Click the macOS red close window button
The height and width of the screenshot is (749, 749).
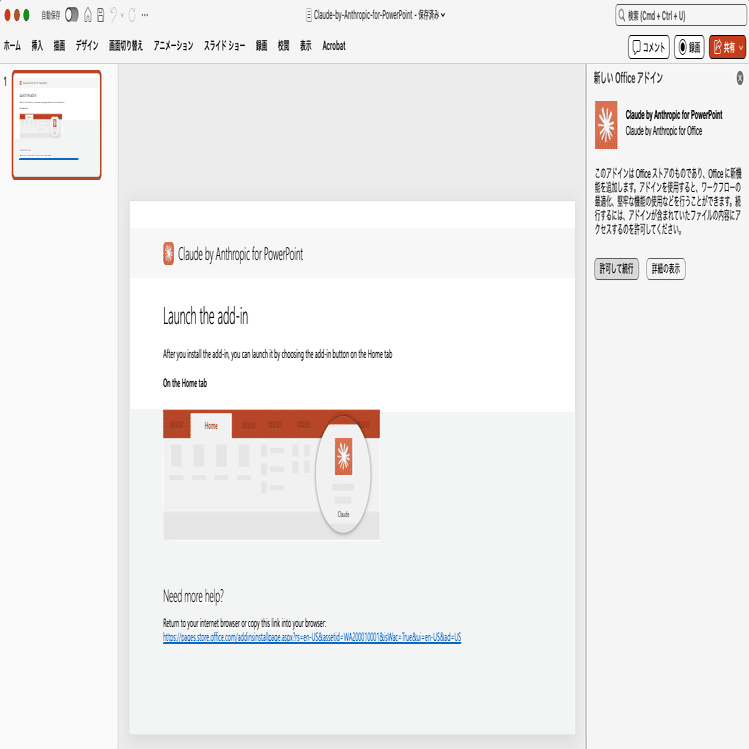pos(7,15)
